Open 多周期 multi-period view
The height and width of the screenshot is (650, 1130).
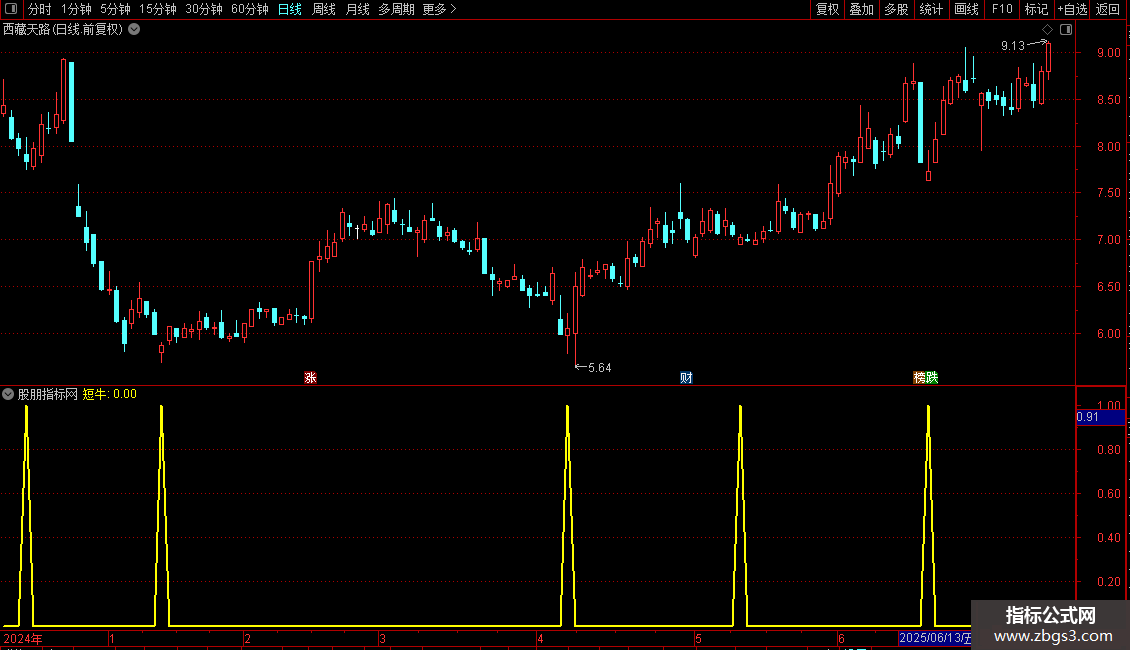pos(396,9)
